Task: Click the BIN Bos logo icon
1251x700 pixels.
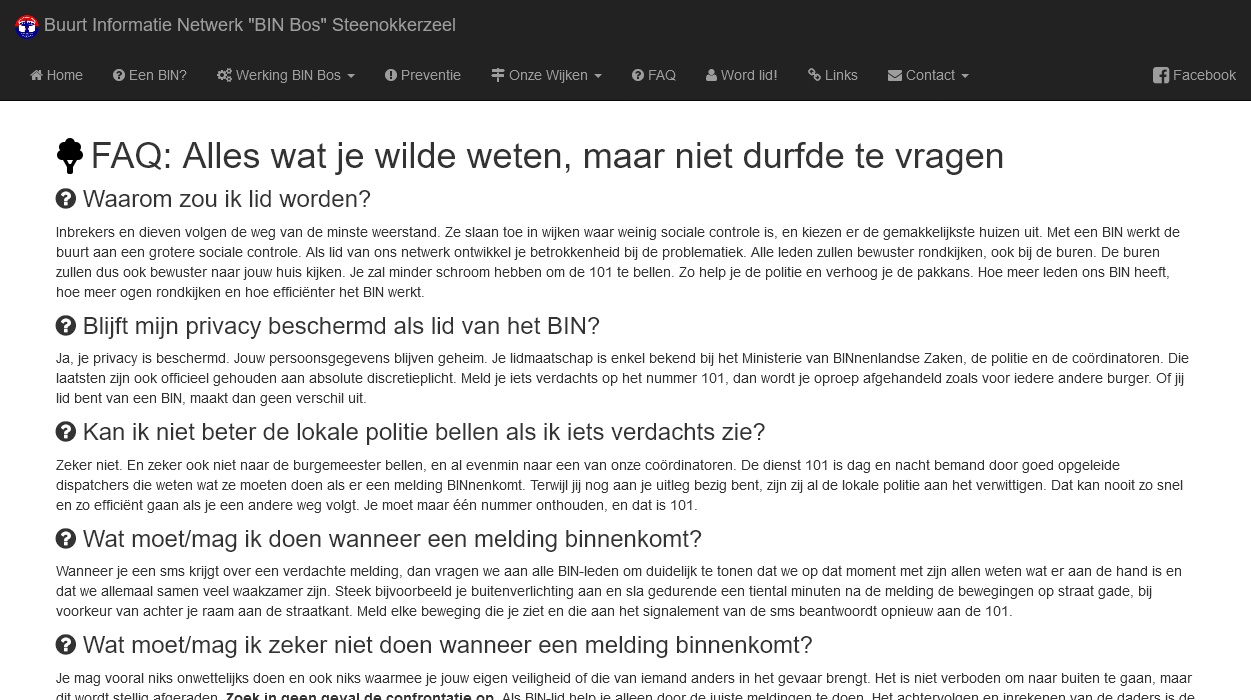Action: (27, 27)
